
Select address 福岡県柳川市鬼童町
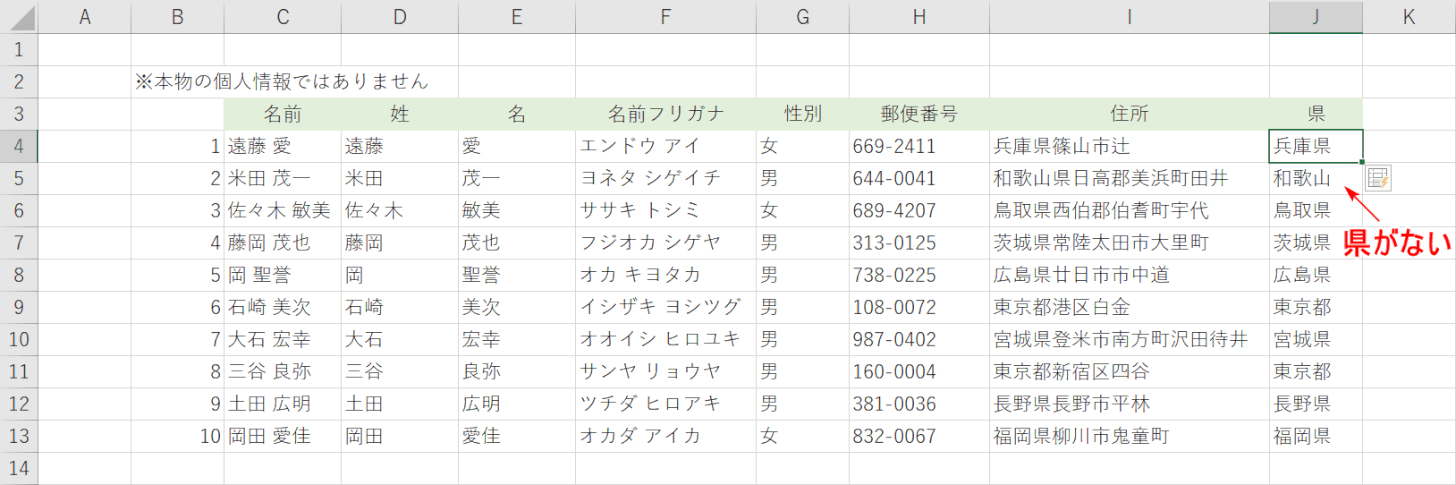point(1129,437)
